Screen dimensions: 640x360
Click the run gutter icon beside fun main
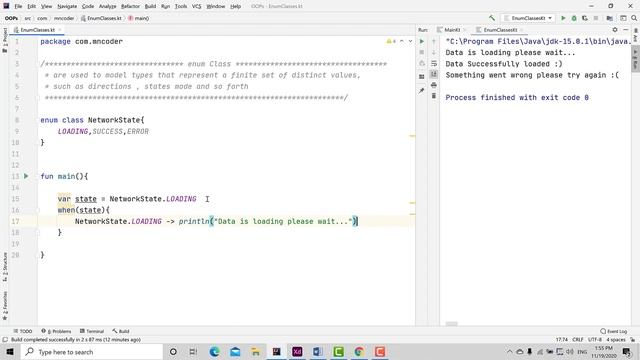coord(26,176)
